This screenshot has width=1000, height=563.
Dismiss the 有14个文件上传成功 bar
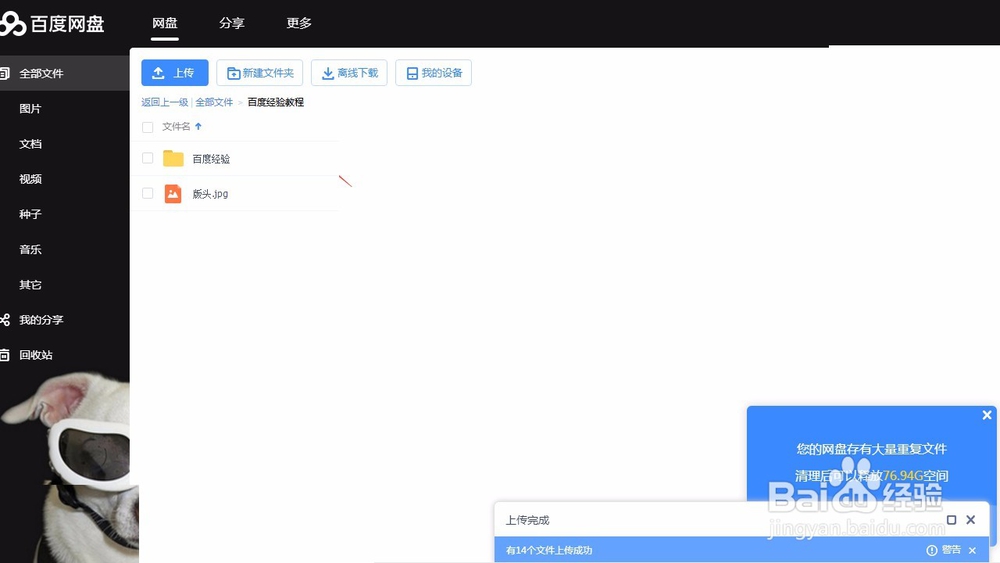tap(973, 550)
